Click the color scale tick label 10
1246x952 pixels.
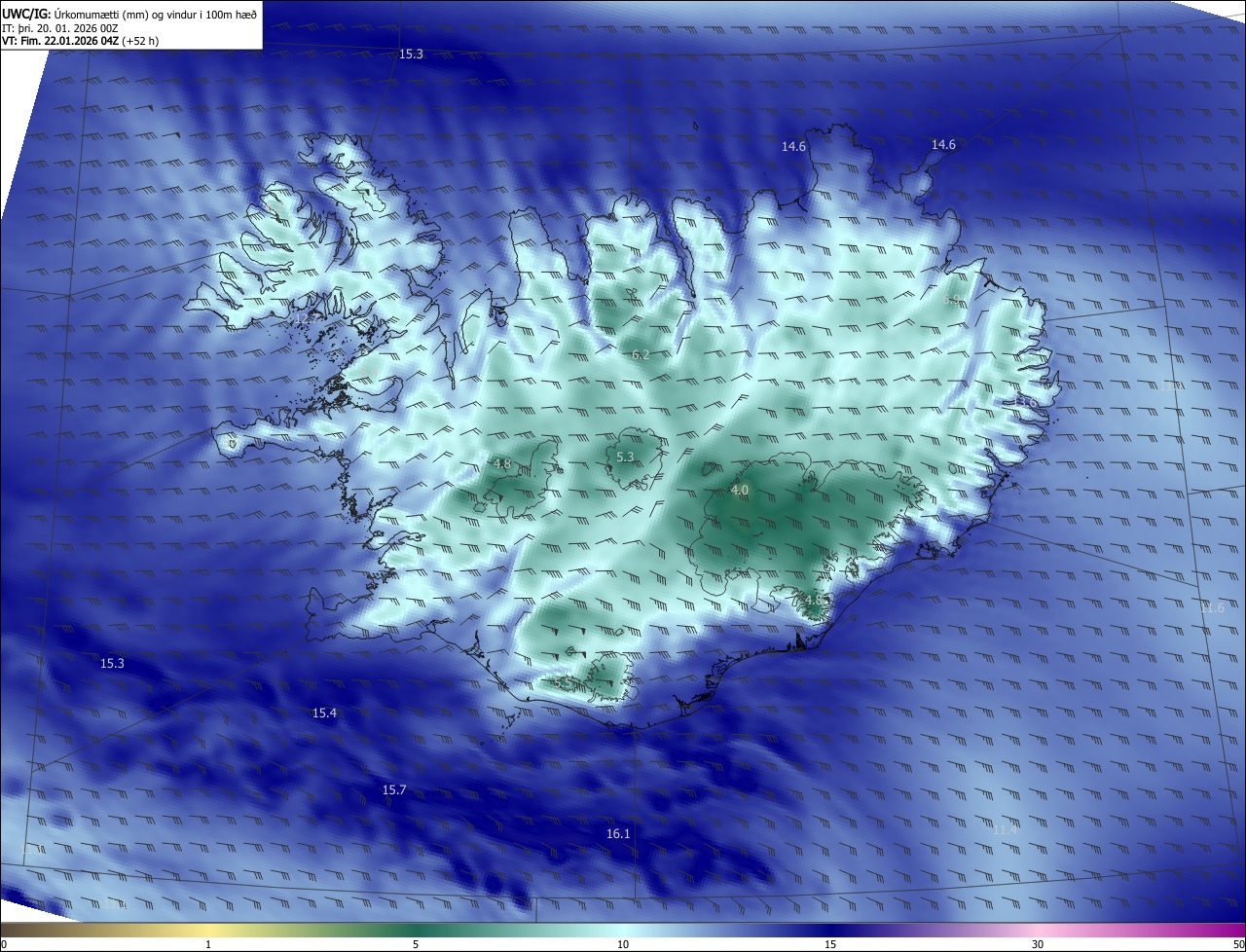pyautogui.click(x=623, y=945)
